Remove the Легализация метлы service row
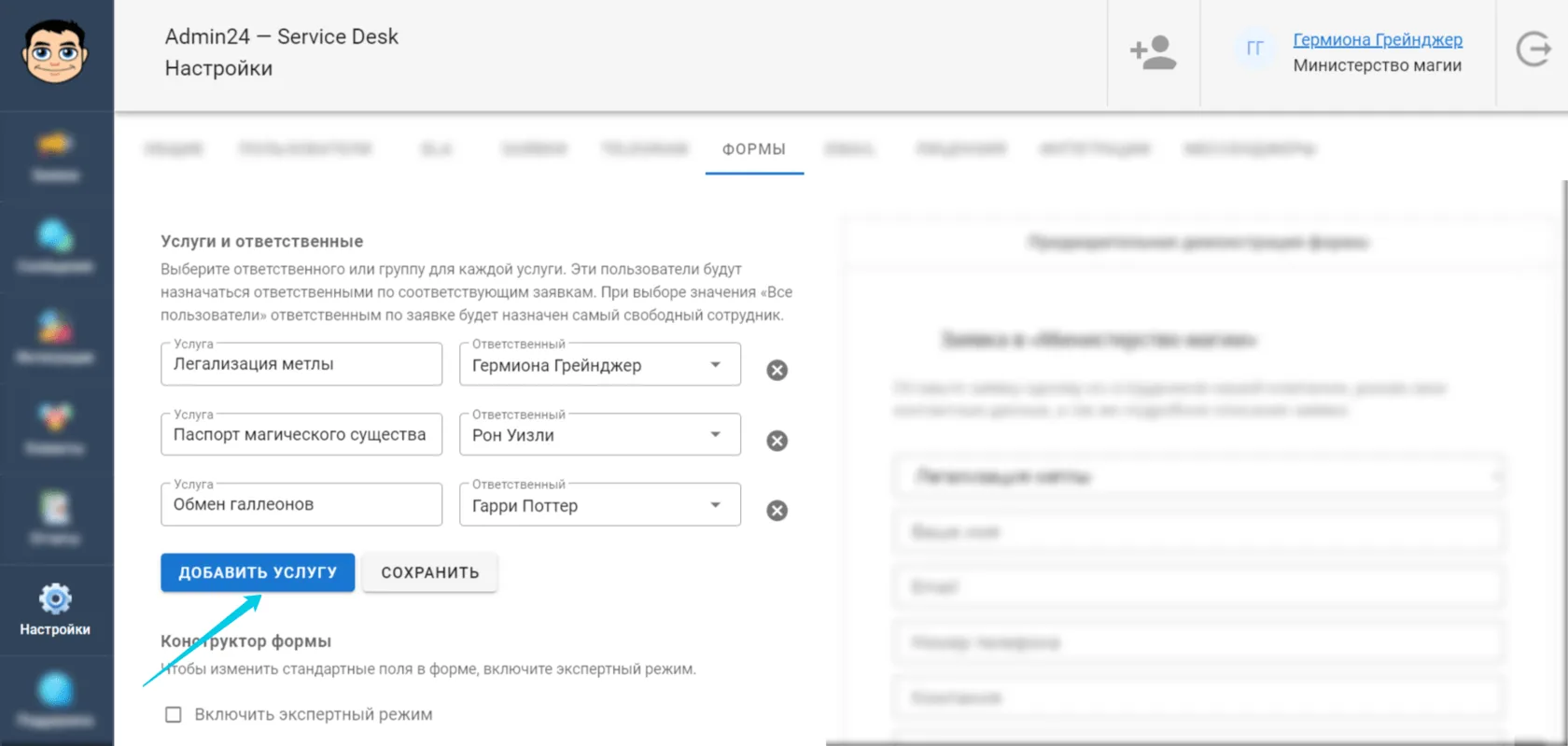The width and height of the screenshot is (1568, 746). click(x=777, y=371)
